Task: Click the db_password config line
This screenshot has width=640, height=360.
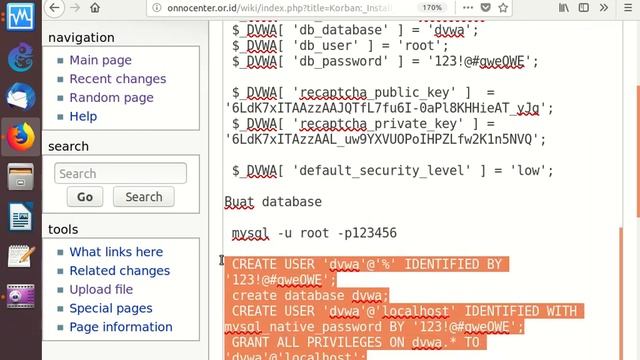Action: click(x=385, y=61)
